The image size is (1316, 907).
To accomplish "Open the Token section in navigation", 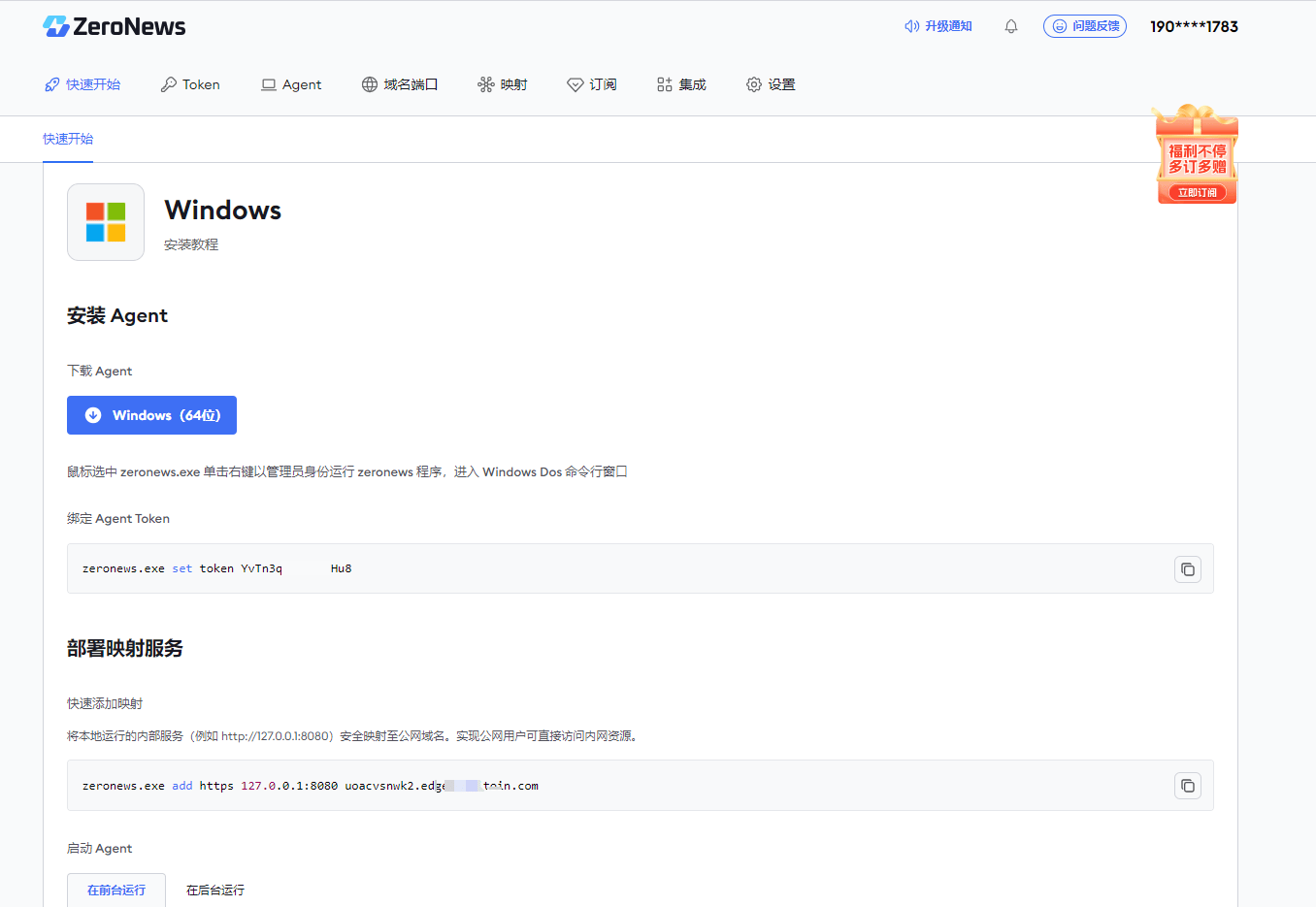I will point(190,84).
